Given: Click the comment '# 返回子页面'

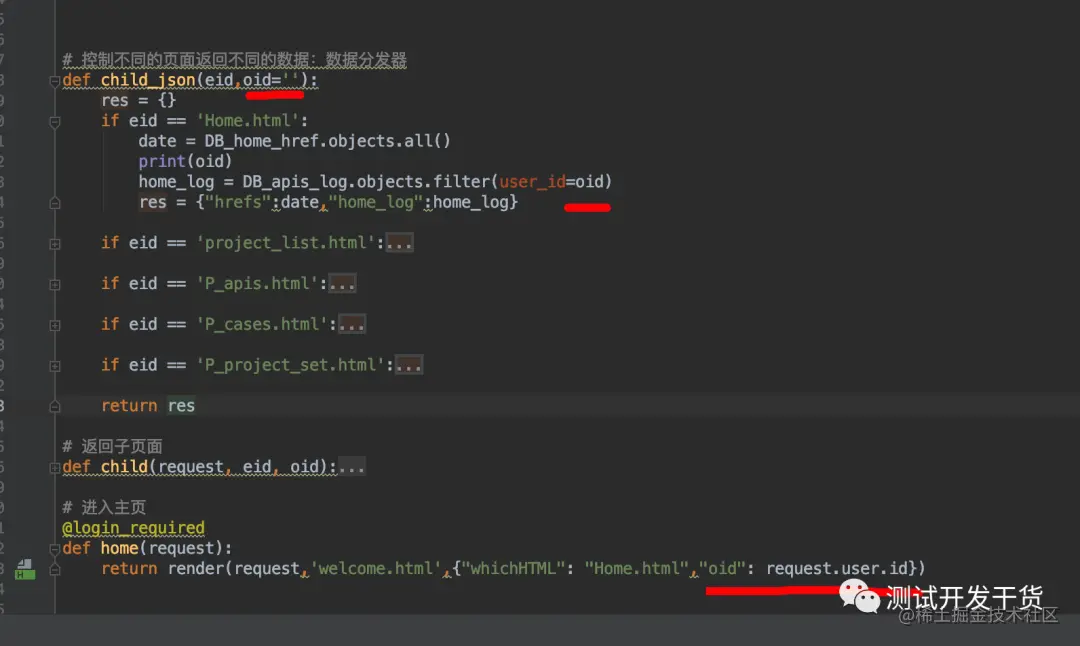Looking at the screenshot, I should [x=112, y=447].
